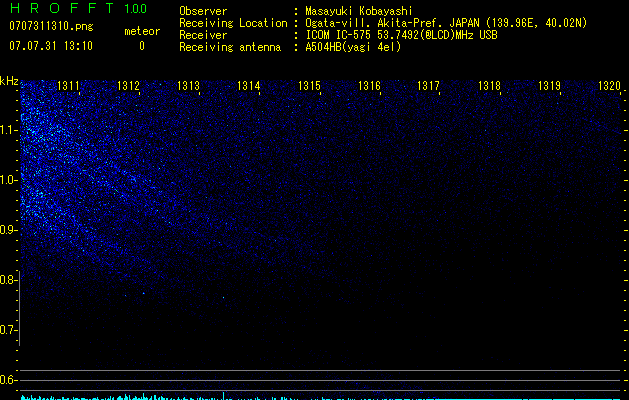Click the 1319 time marker
Viewport: 629px width, 400px height.
pyautogui.click(x=549, y=86)
